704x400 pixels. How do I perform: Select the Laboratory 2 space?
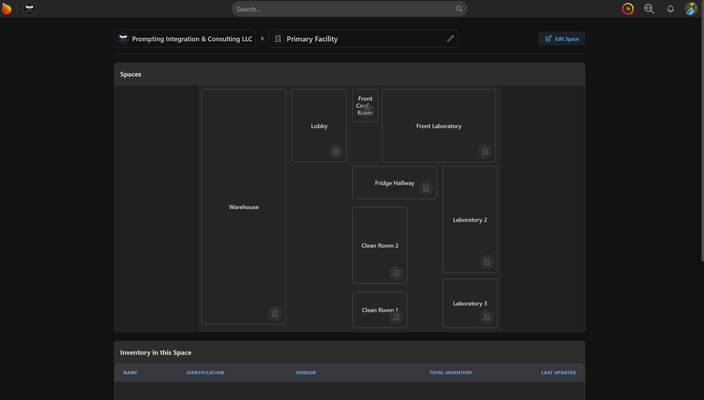pos(470,220)
